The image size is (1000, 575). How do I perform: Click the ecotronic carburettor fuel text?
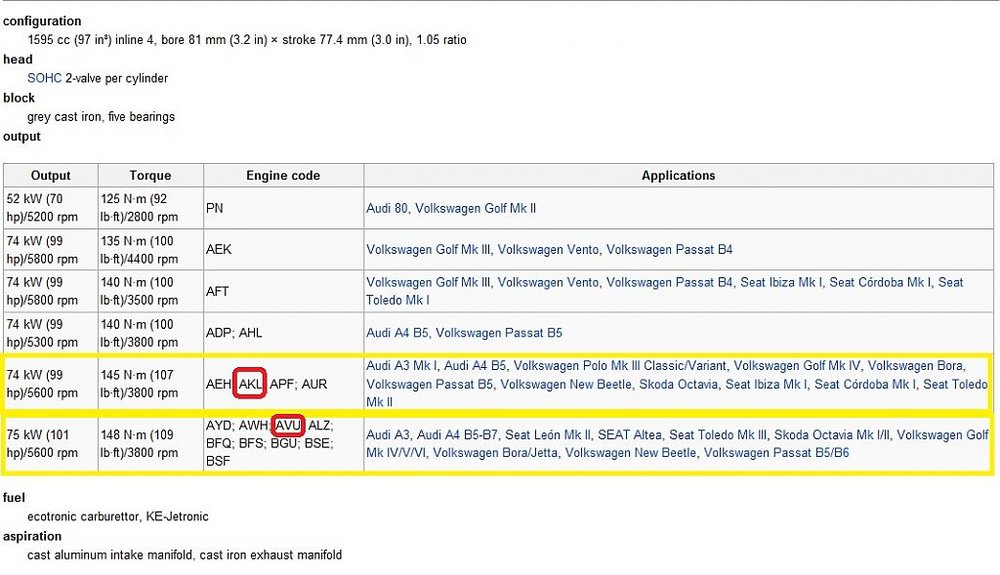(x=118, y=516)
